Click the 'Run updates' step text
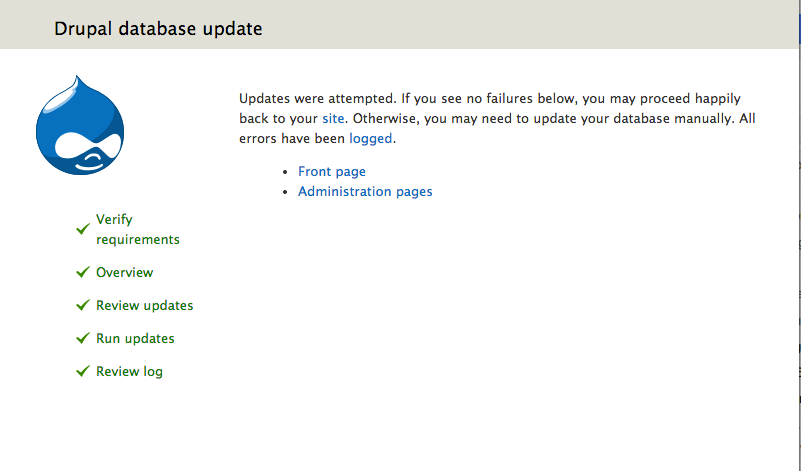801x471 pixels. pos(135,339)
